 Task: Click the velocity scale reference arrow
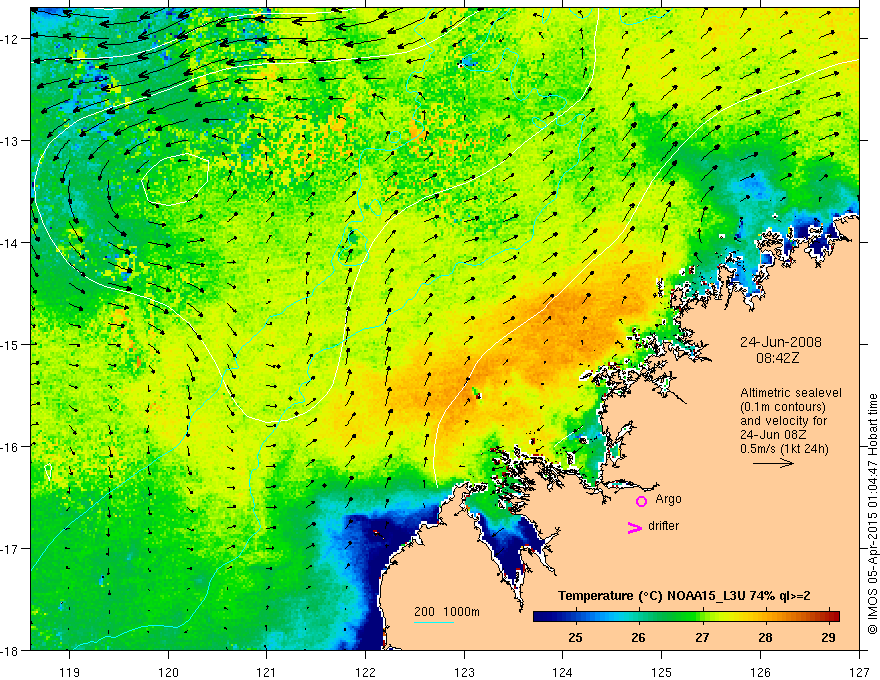773,463
